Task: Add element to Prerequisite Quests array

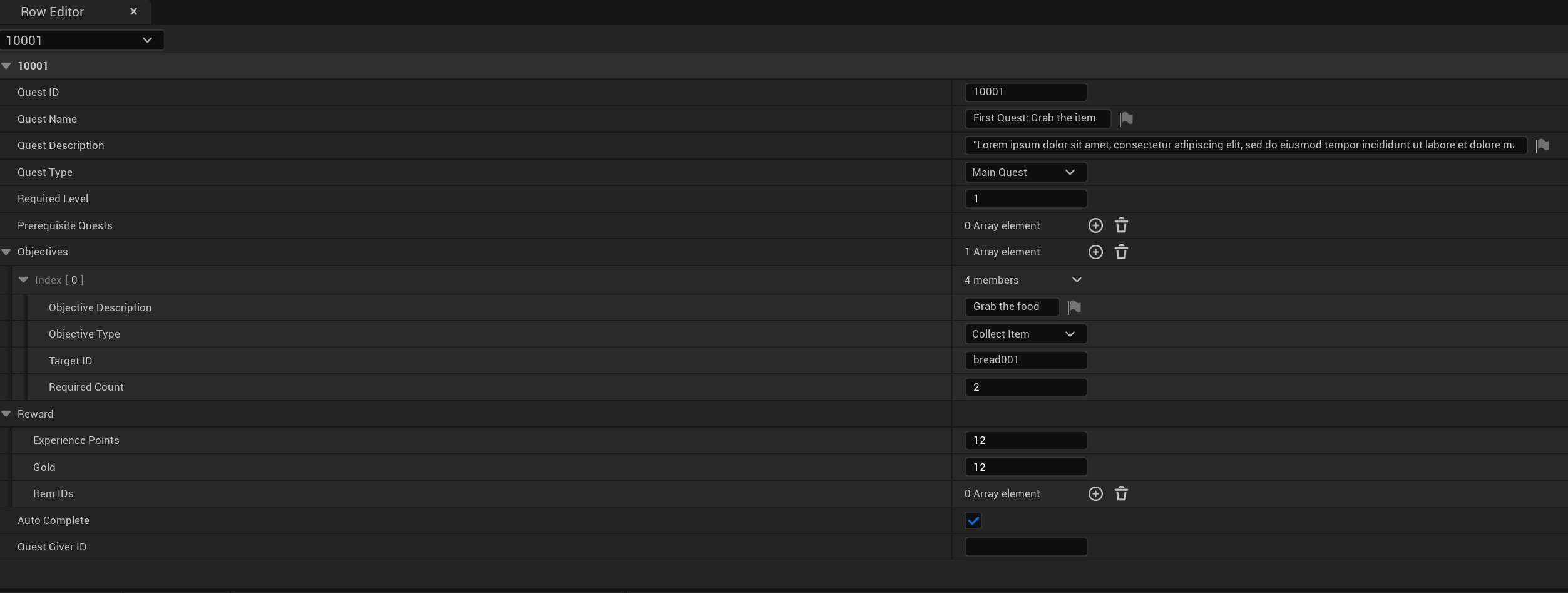Action: coord(1095,225)
